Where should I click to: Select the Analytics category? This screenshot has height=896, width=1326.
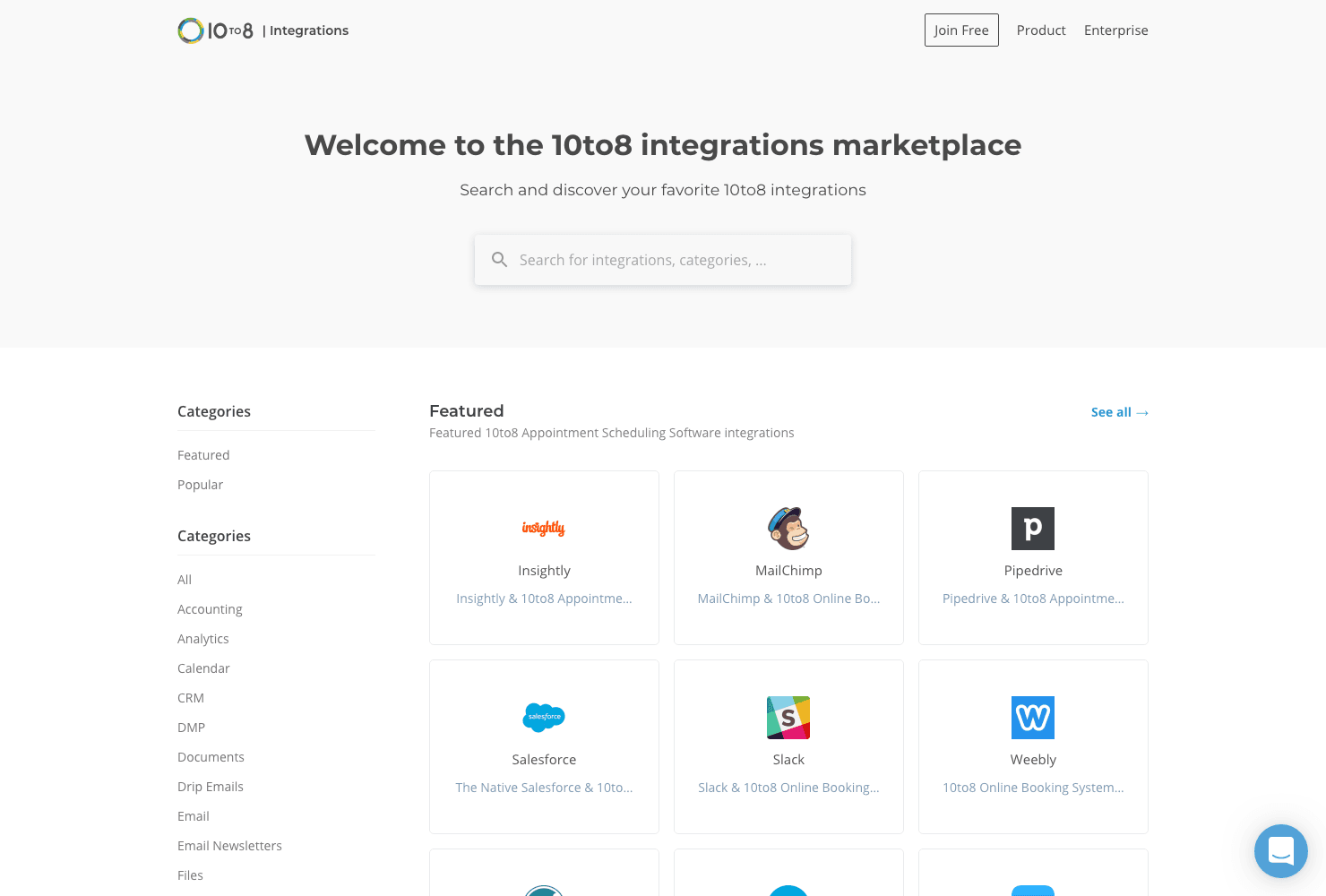[x=203, y=639]
